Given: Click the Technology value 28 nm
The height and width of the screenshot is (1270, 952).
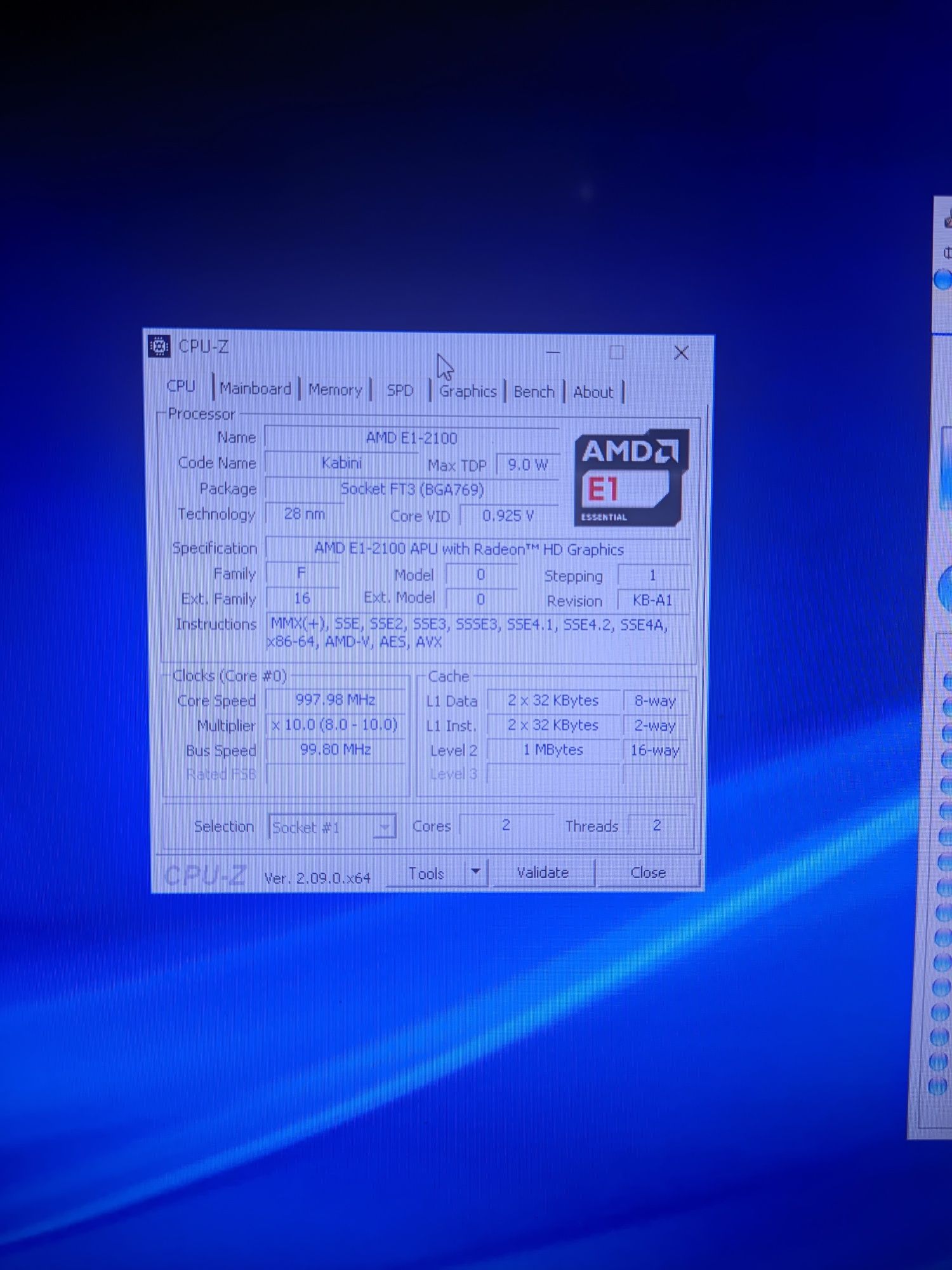Looking at the screenshot, I should 305,514.
